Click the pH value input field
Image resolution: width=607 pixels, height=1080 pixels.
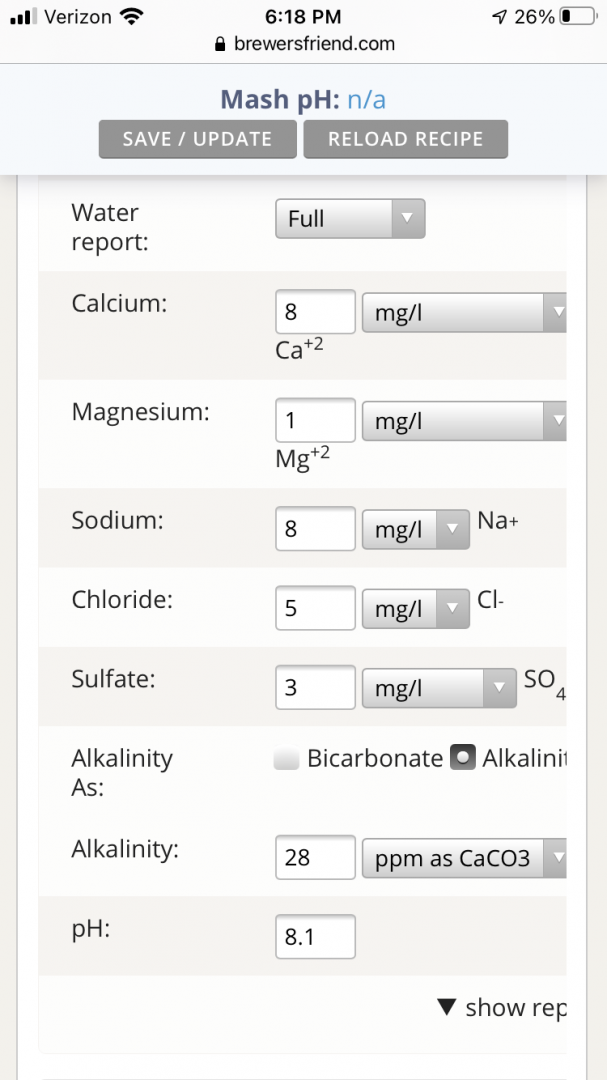[315, 937]
